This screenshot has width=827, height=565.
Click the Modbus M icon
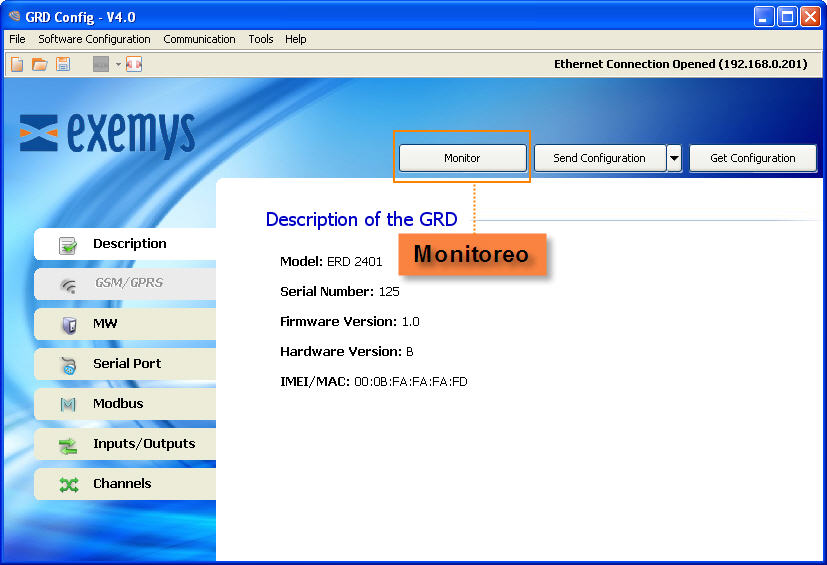click(x=68, y=405)
